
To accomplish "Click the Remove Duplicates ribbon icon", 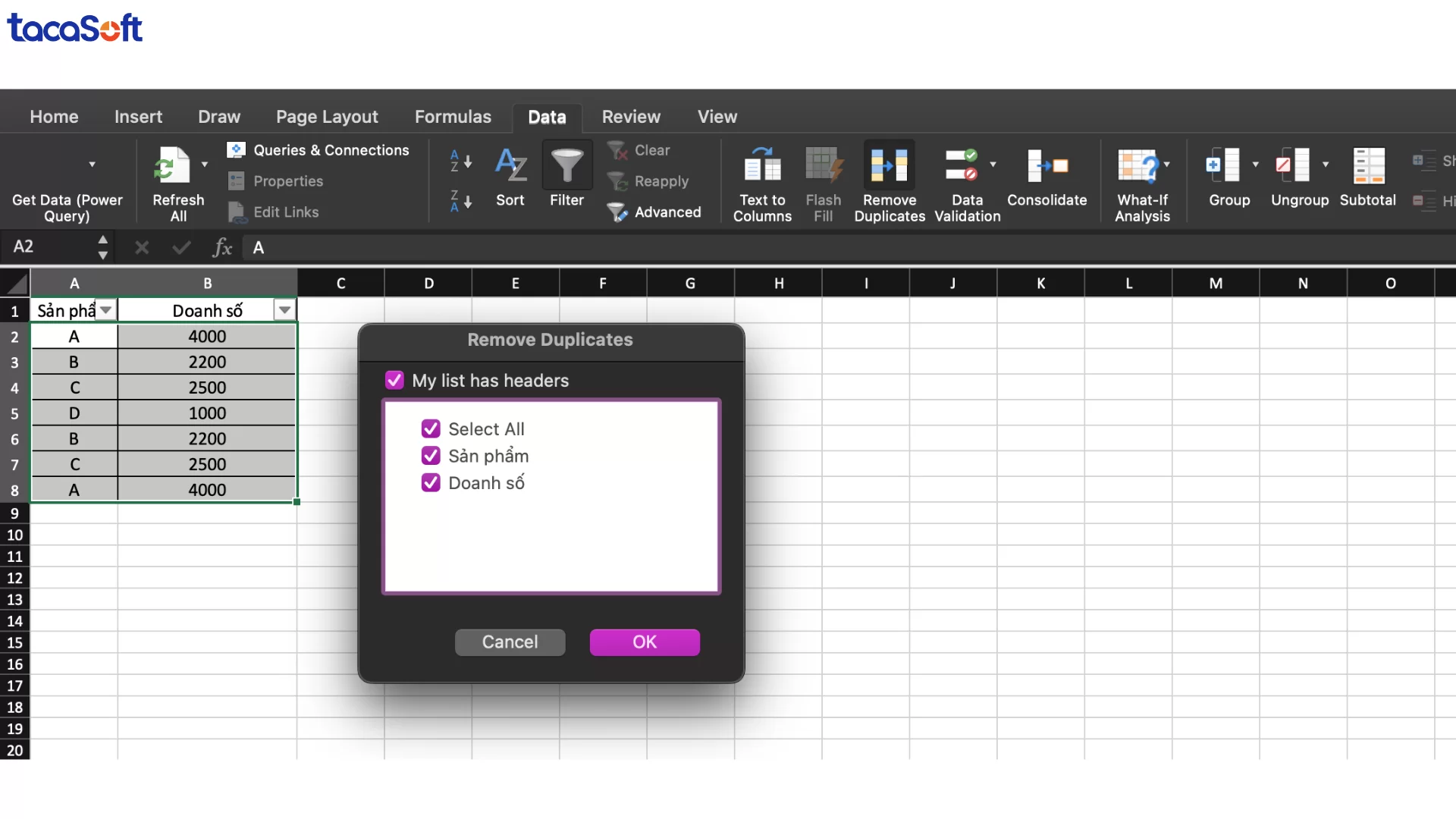I will [889, 167].
